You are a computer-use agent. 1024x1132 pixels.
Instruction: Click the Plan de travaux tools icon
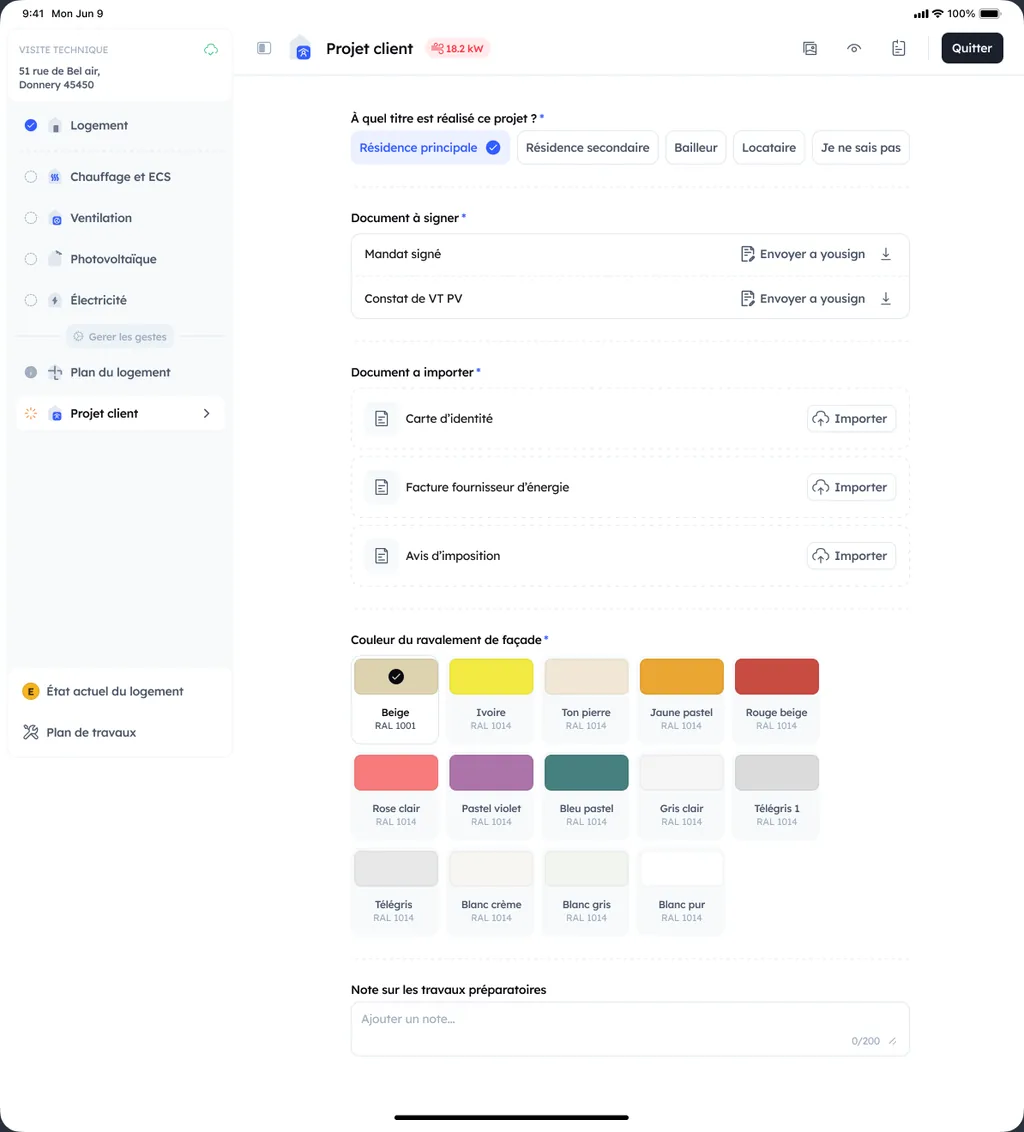click(30, 733)
